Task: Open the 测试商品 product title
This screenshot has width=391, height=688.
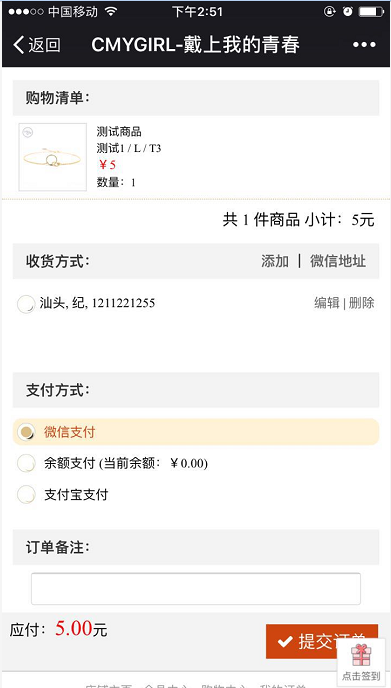Action: click(119, 132)
